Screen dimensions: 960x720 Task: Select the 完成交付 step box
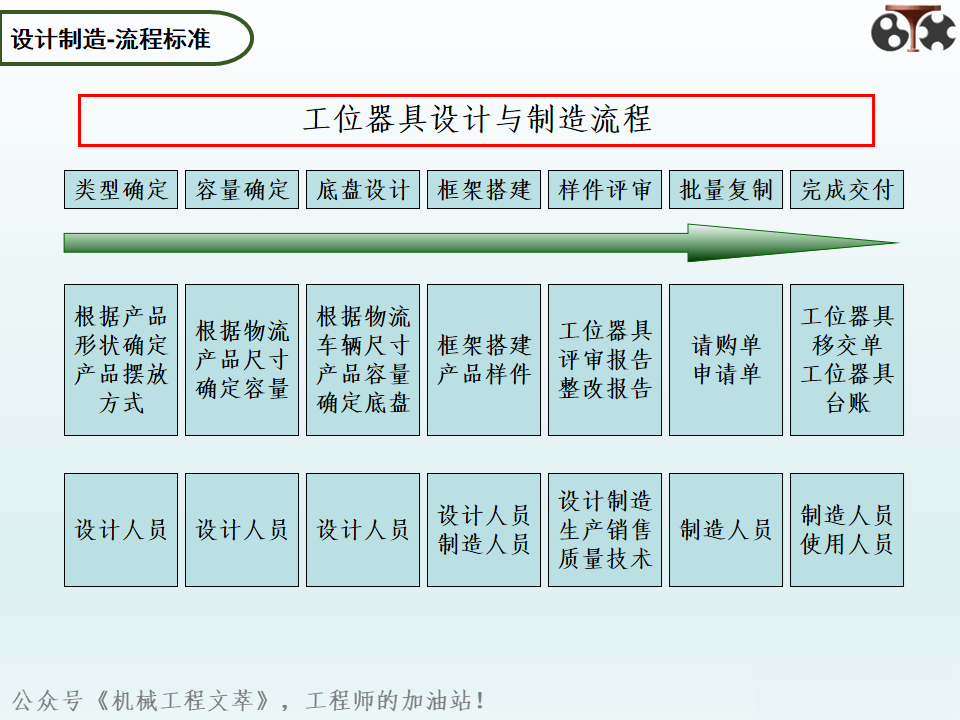847,190
